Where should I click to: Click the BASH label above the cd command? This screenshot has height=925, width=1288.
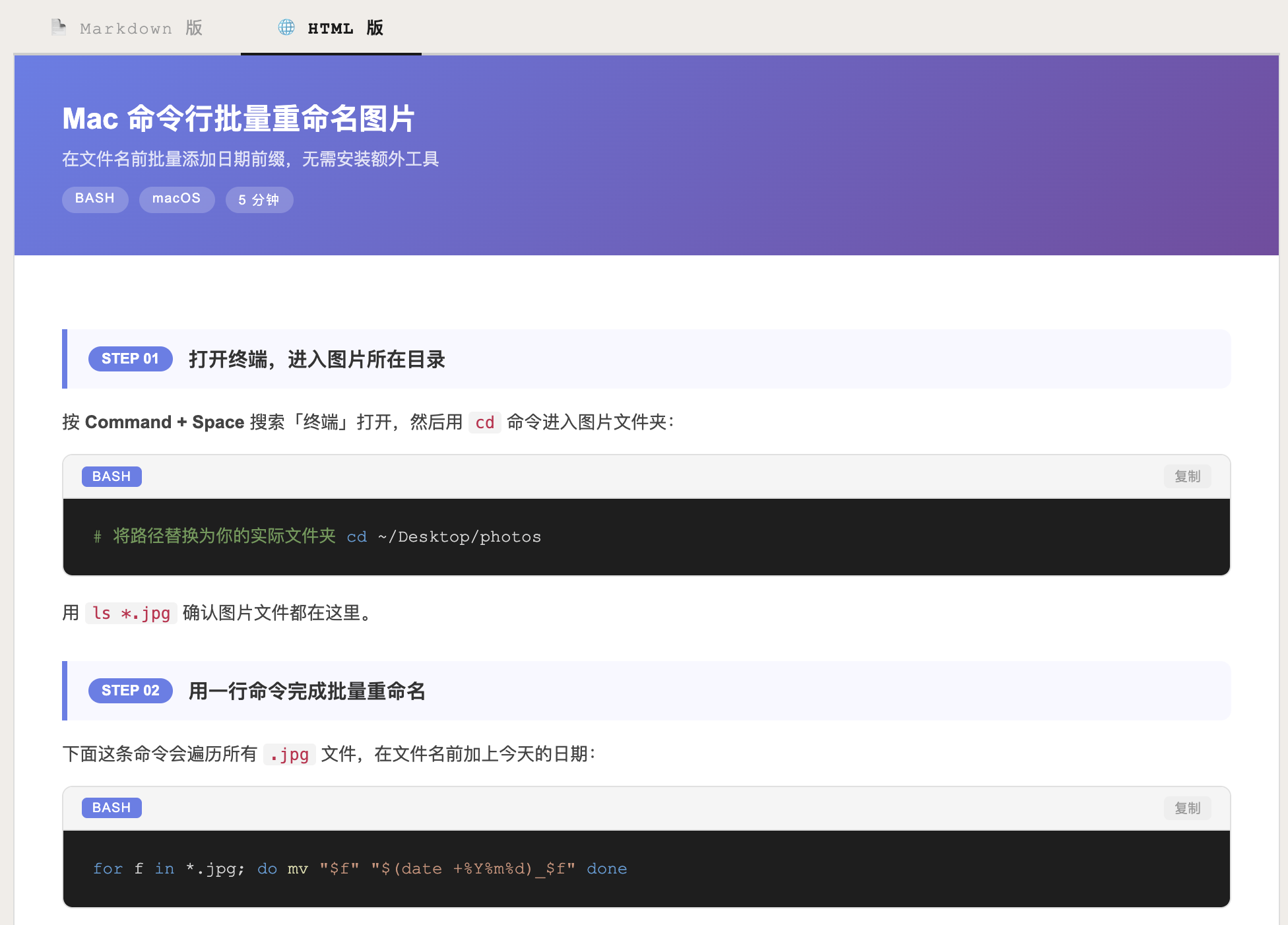click(x=112, y=476)
